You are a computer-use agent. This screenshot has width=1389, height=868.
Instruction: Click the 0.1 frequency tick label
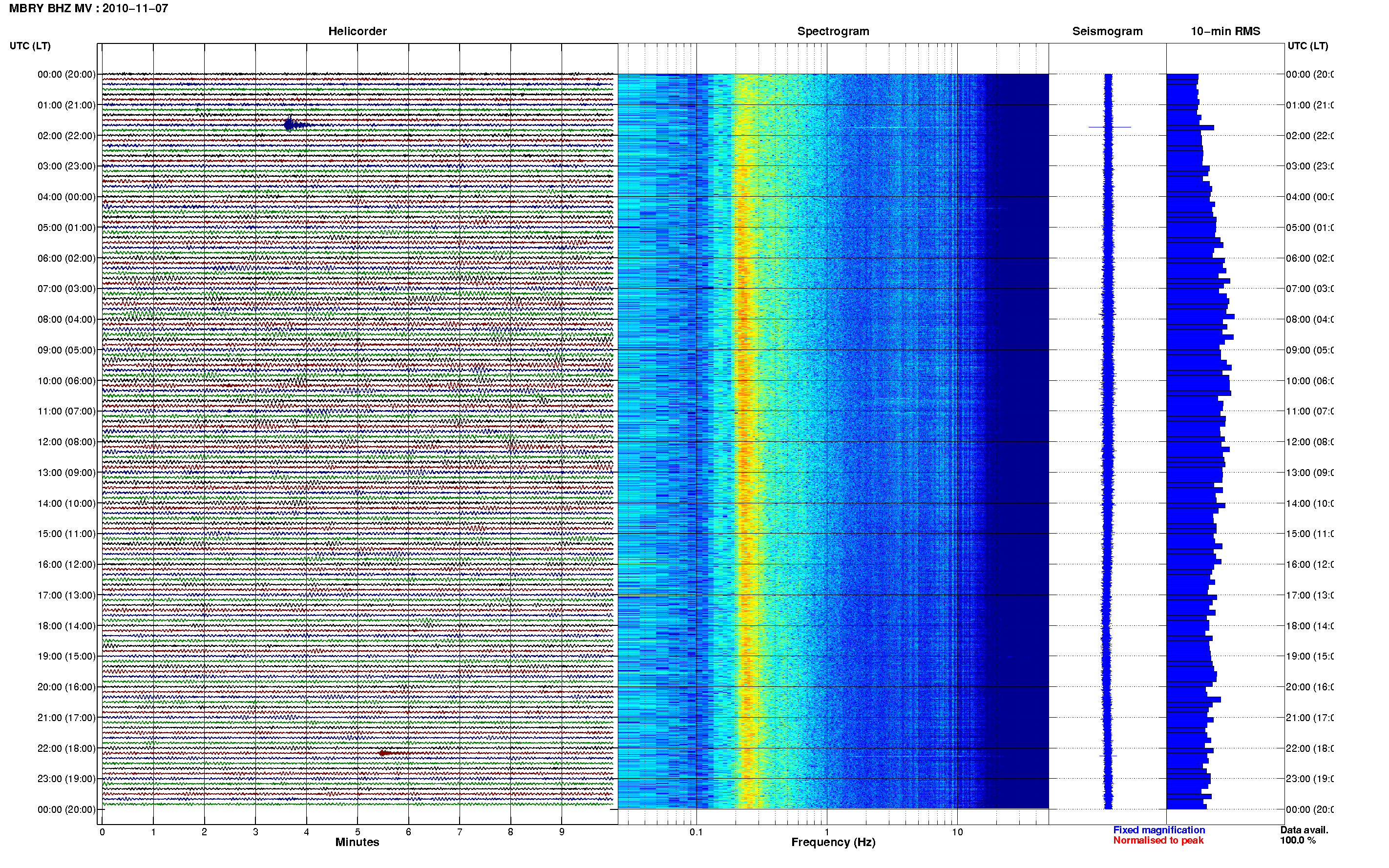tap(696, 832)
